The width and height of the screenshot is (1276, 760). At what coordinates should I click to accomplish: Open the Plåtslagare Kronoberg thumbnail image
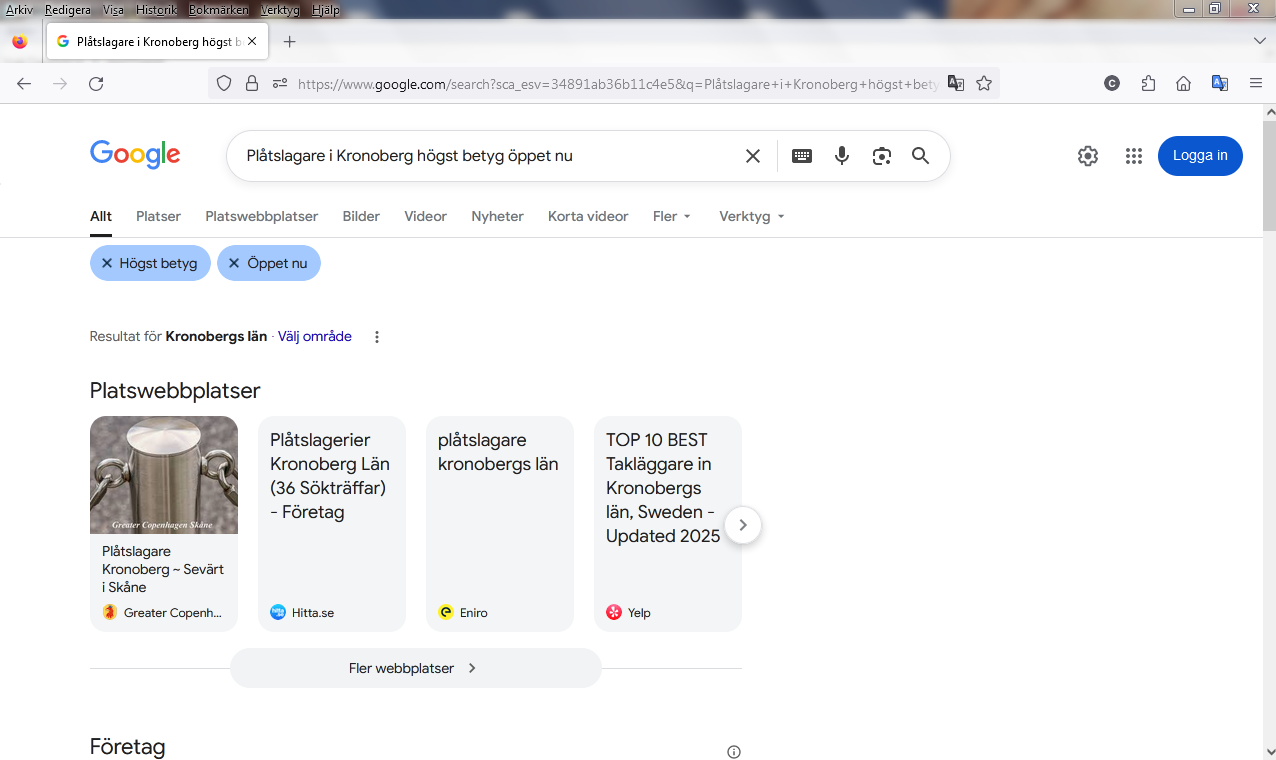(x=164, y=475)
